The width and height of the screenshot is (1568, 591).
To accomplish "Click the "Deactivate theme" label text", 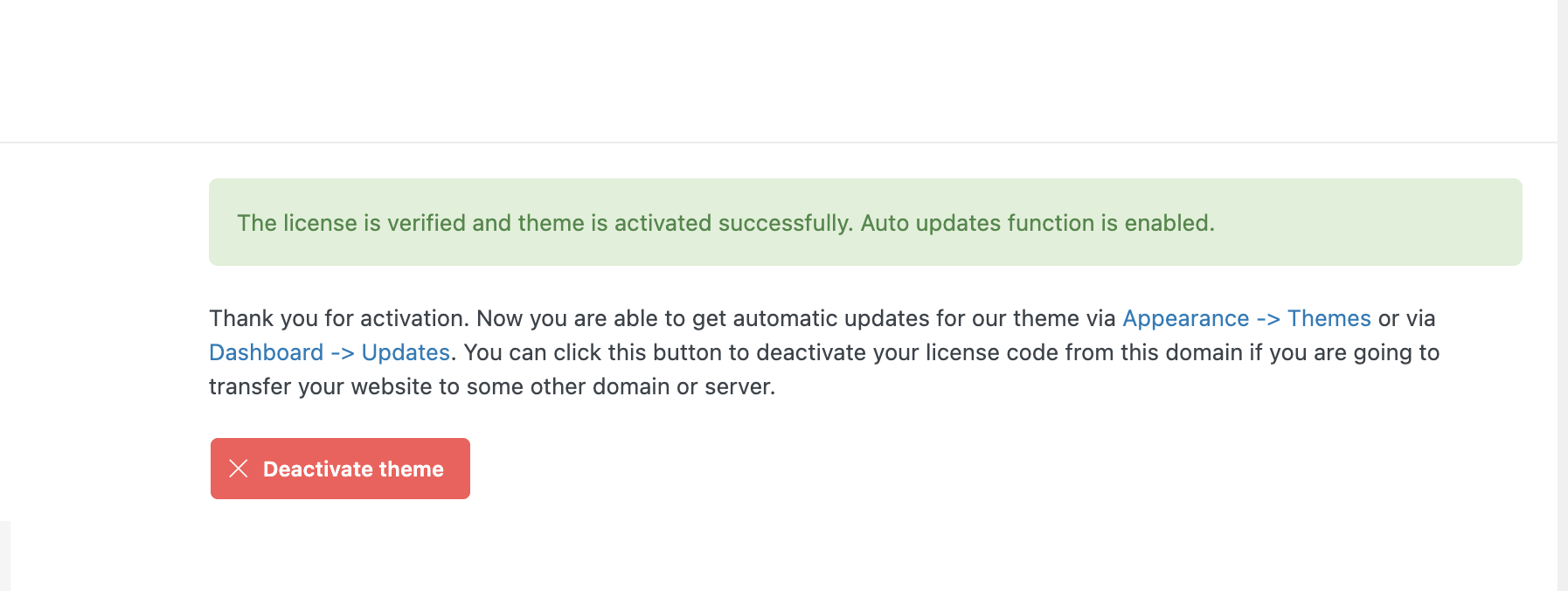I will pyautogui.click(x=353, y=469).
